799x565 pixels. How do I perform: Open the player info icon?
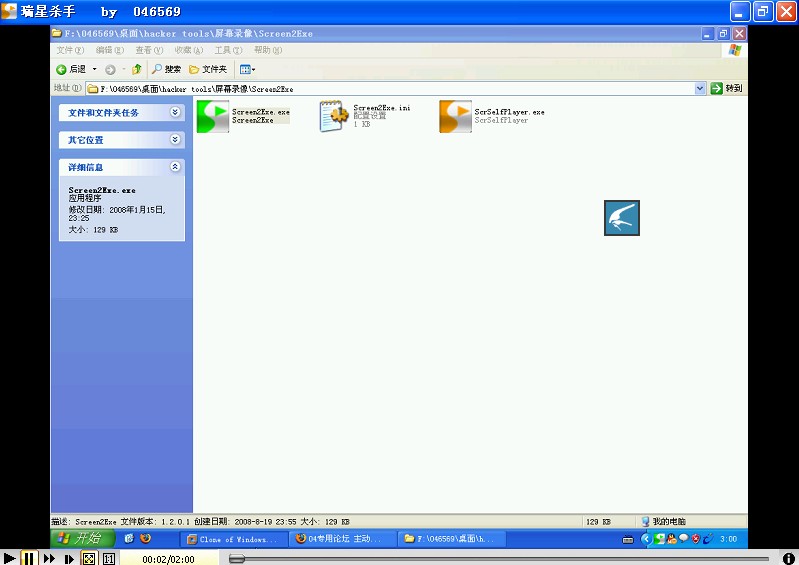(788, 558)
